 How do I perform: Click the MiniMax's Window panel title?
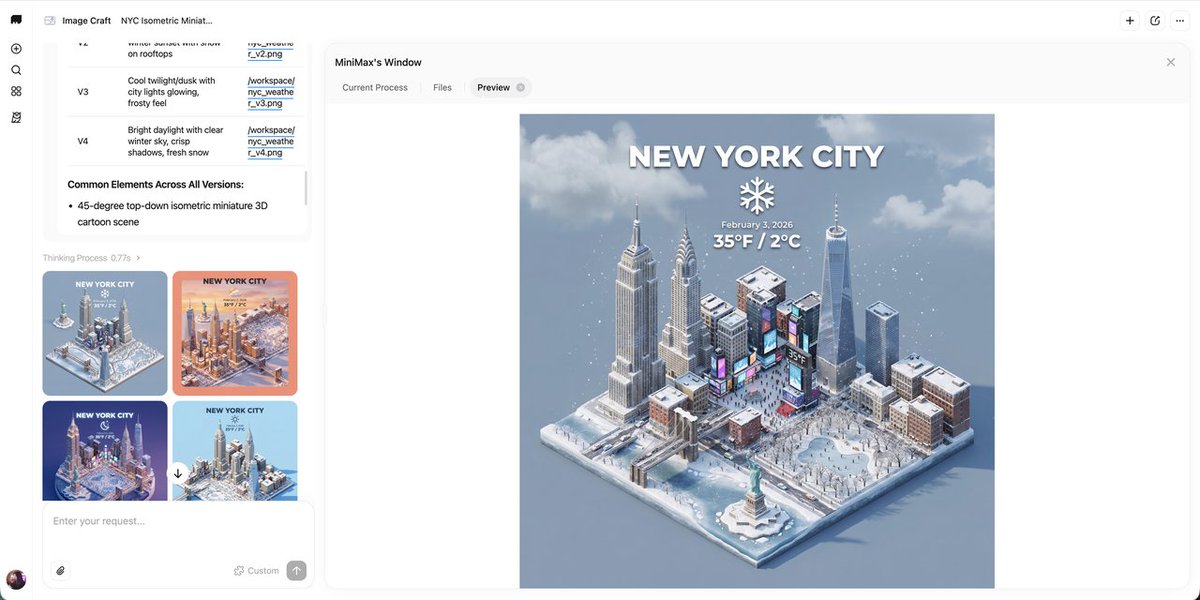[378, 62]
